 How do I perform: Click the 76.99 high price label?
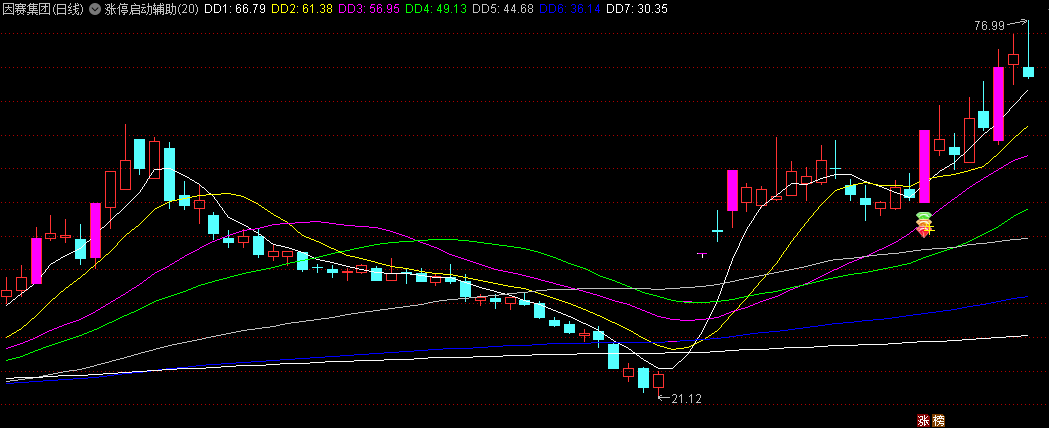tap(989, 26)
